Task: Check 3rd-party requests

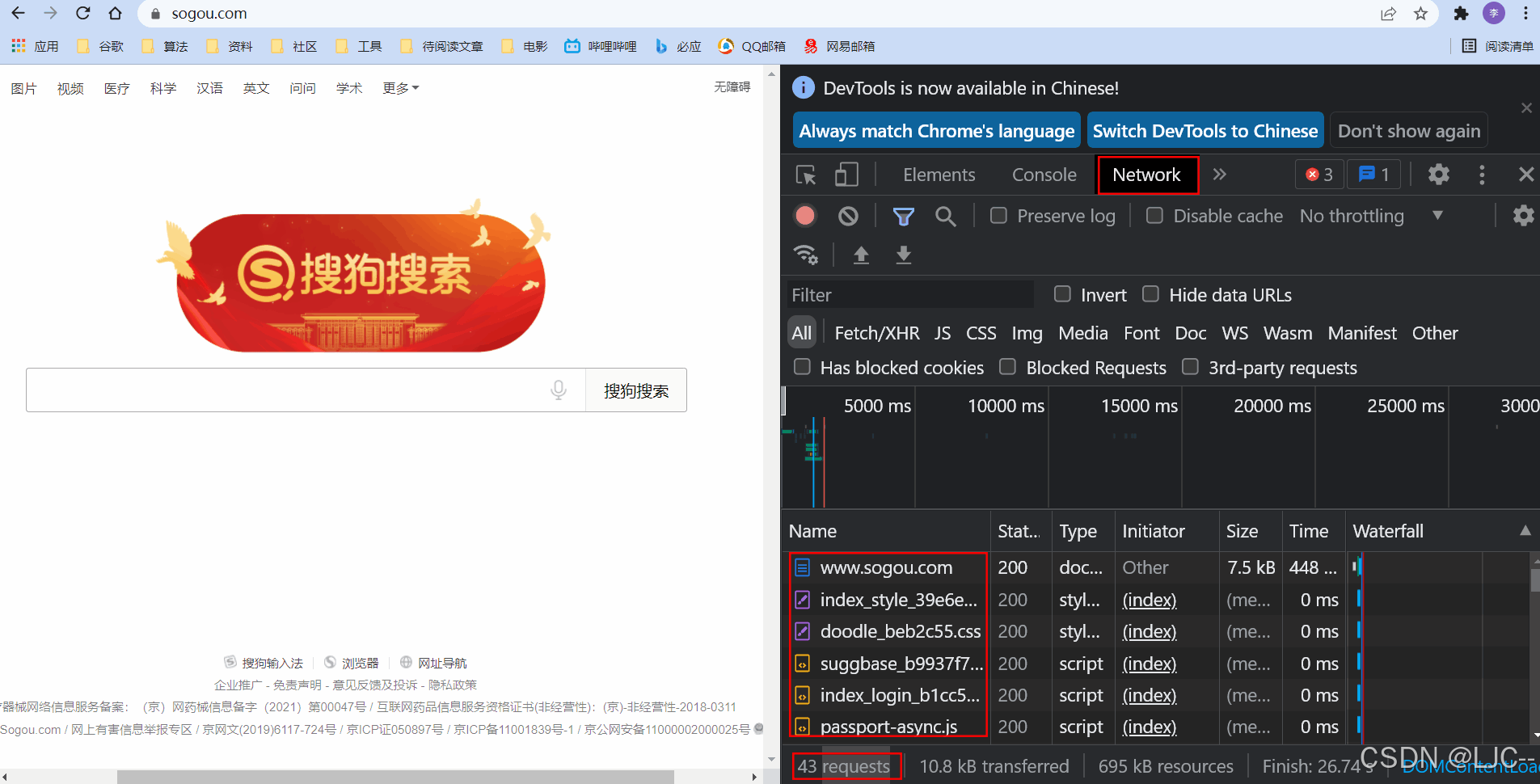Action: click(x=1190, y=367)
